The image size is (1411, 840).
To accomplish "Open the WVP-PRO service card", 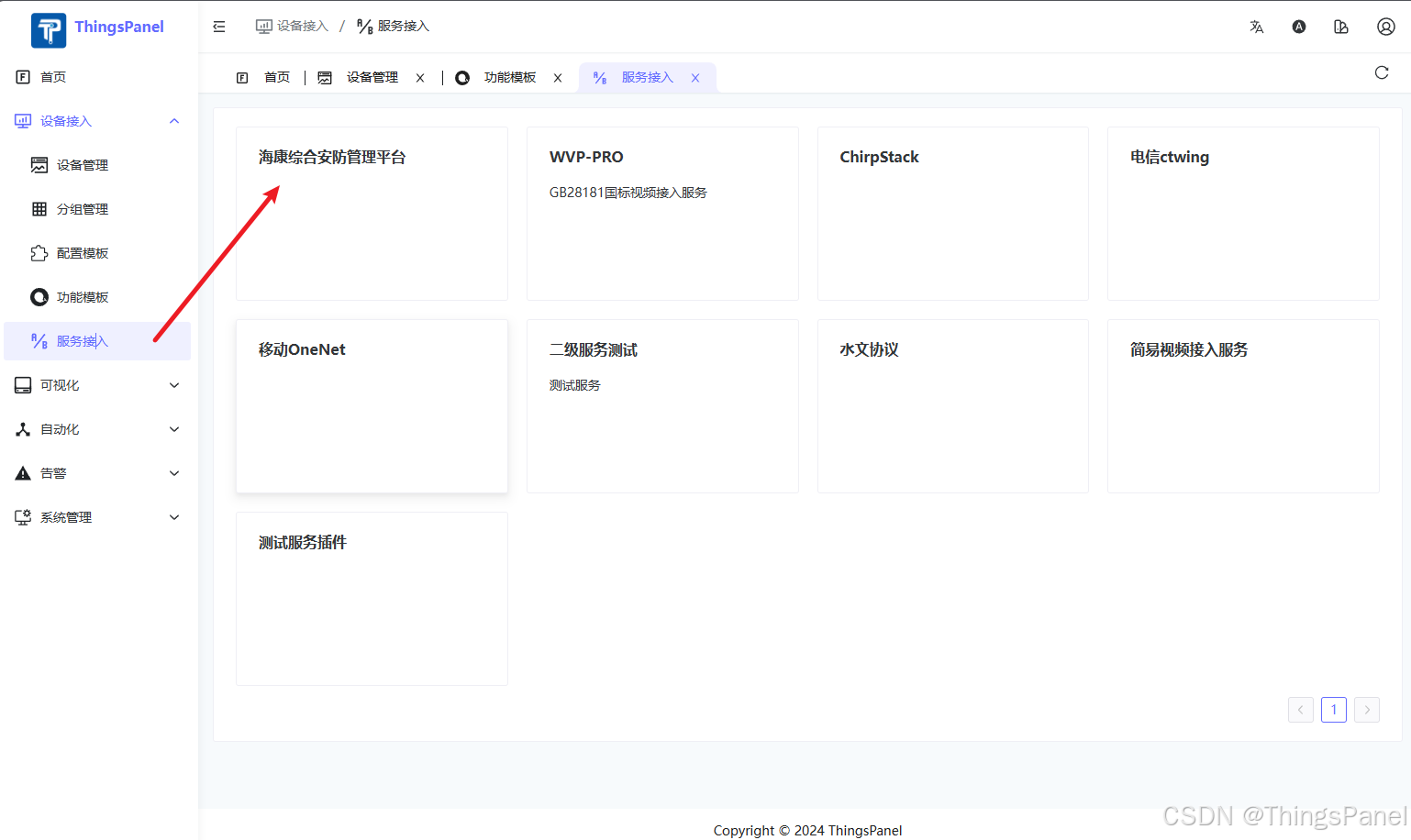I will coord(662,214).
